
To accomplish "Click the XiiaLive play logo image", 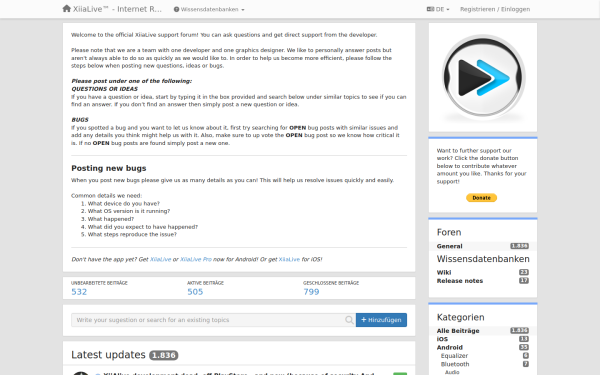I will click(x=483, y=77).
